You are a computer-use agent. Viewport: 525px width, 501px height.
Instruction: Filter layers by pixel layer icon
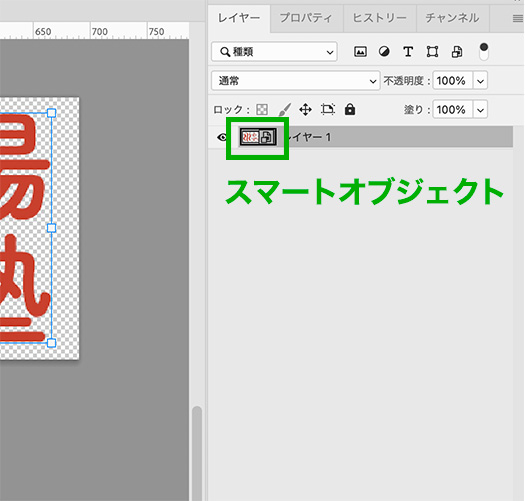click(x=360, y=52)
